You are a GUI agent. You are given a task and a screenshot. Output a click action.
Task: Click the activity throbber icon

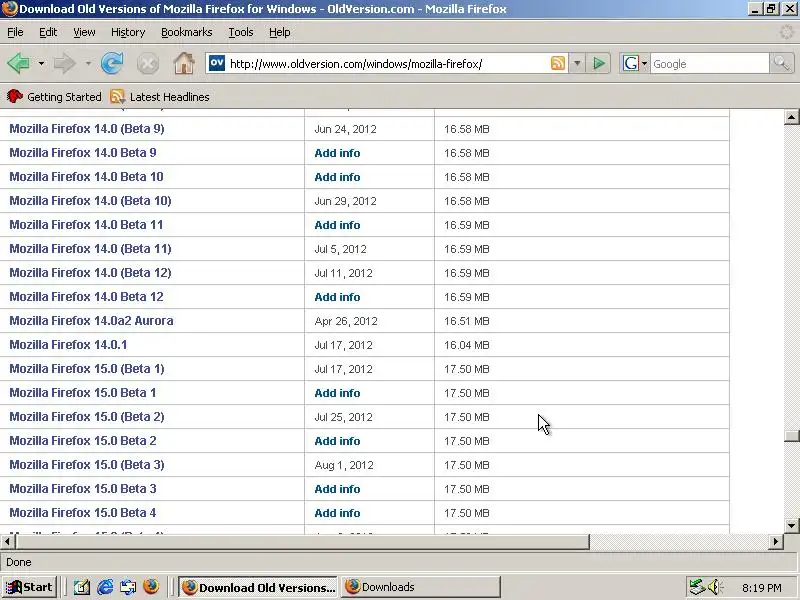click(787, 32)
